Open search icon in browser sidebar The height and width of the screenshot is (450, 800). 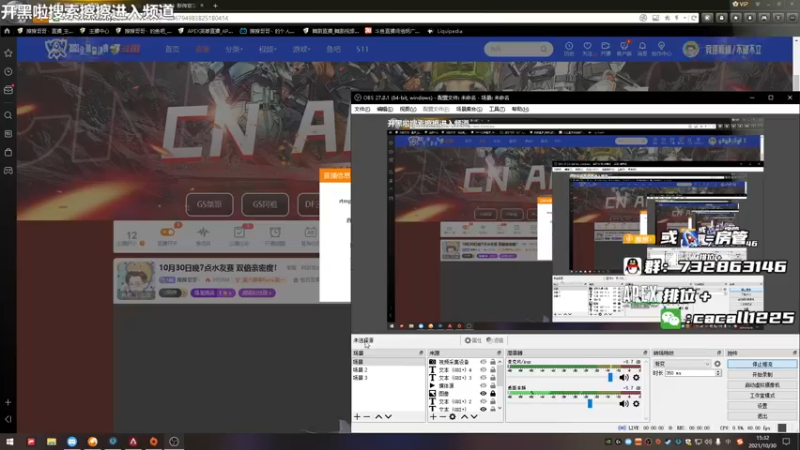(x=8, y=115)
